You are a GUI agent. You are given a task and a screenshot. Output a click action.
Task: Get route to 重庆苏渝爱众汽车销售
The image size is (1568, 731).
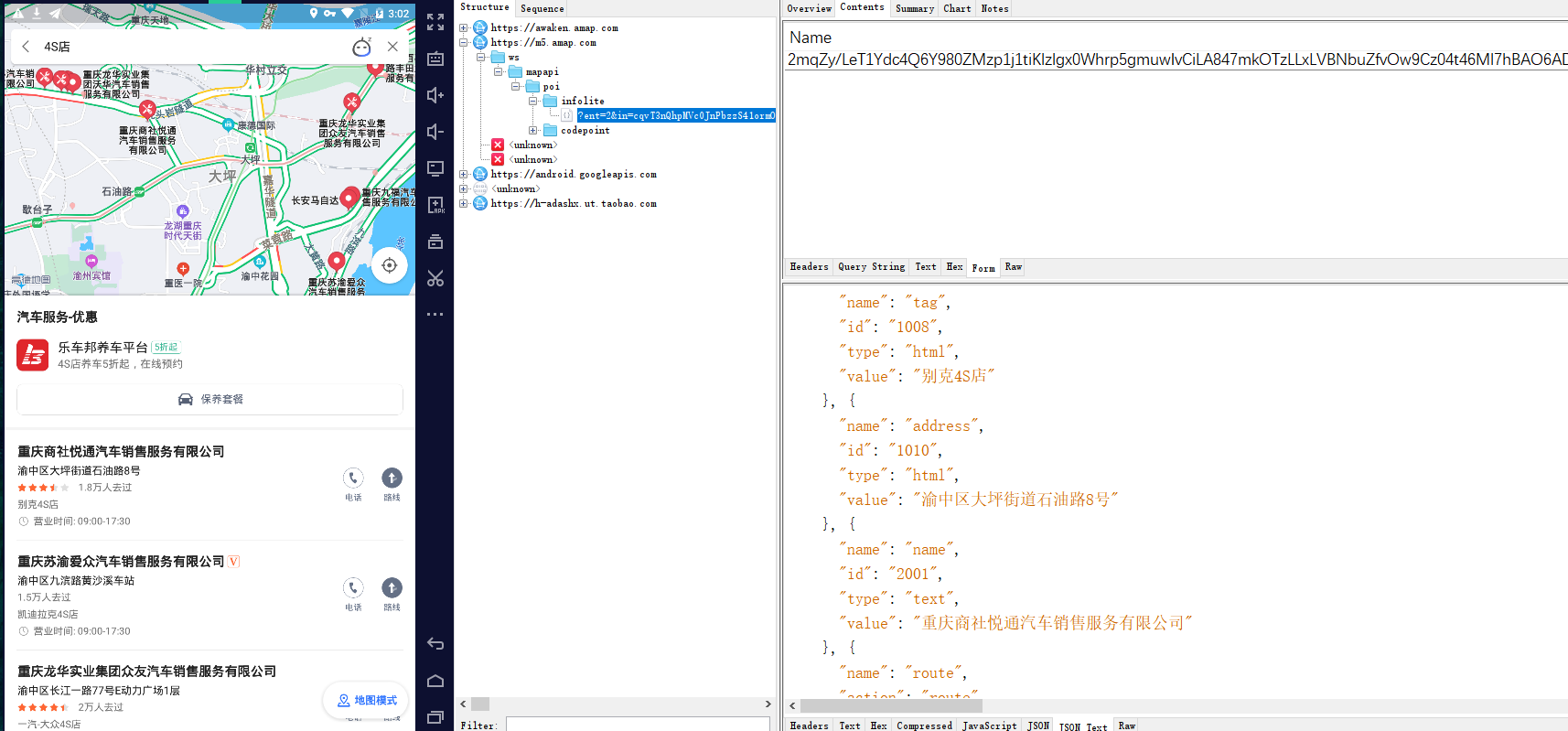[392, 587]
